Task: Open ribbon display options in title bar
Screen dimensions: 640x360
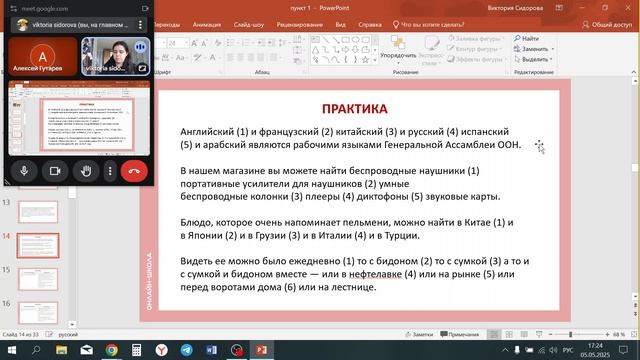Action: [x=559, y=8]
